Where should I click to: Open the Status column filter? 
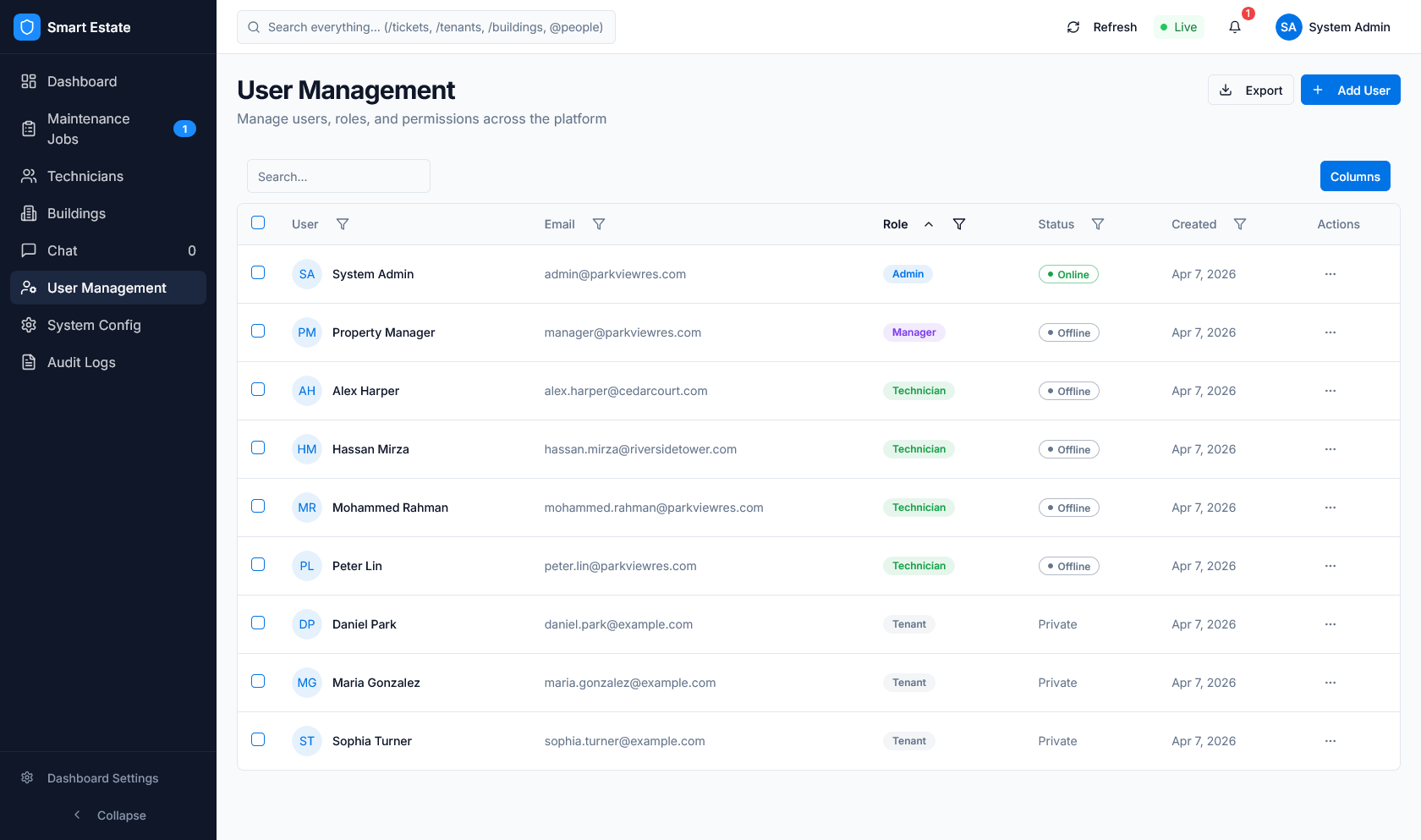tap(1098, 224)
